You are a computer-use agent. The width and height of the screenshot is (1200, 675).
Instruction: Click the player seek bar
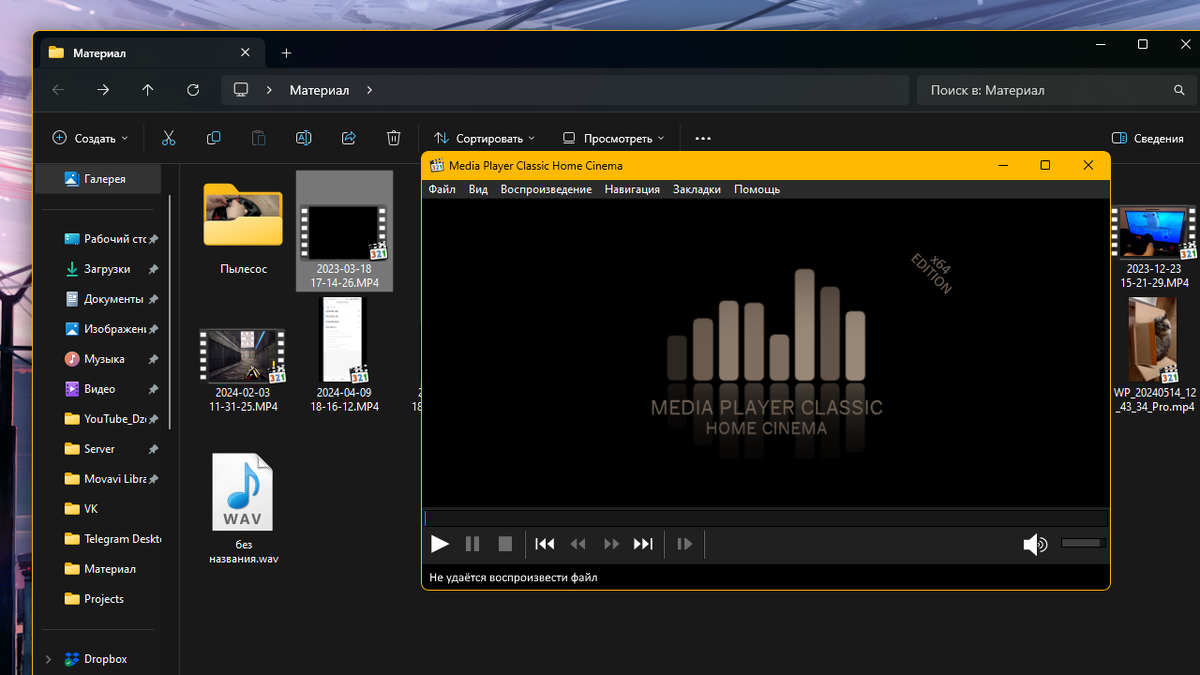pyautogui.click(x=766, y=518)
